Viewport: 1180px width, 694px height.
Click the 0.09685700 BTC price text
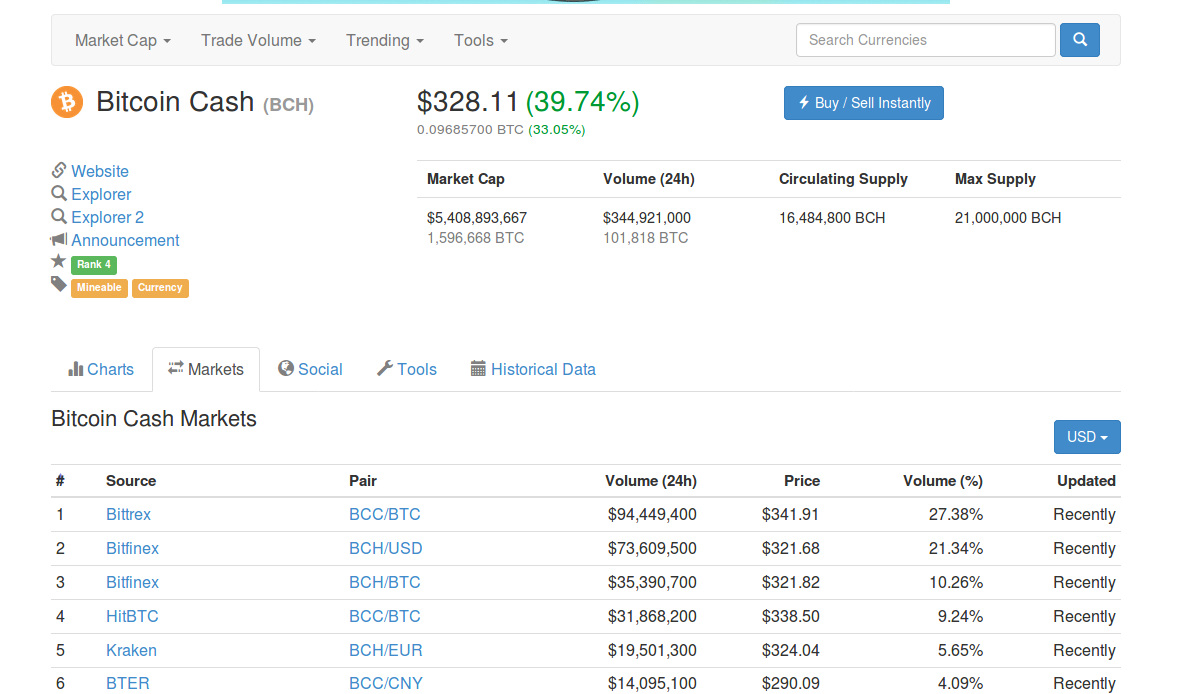coord(470,129)
